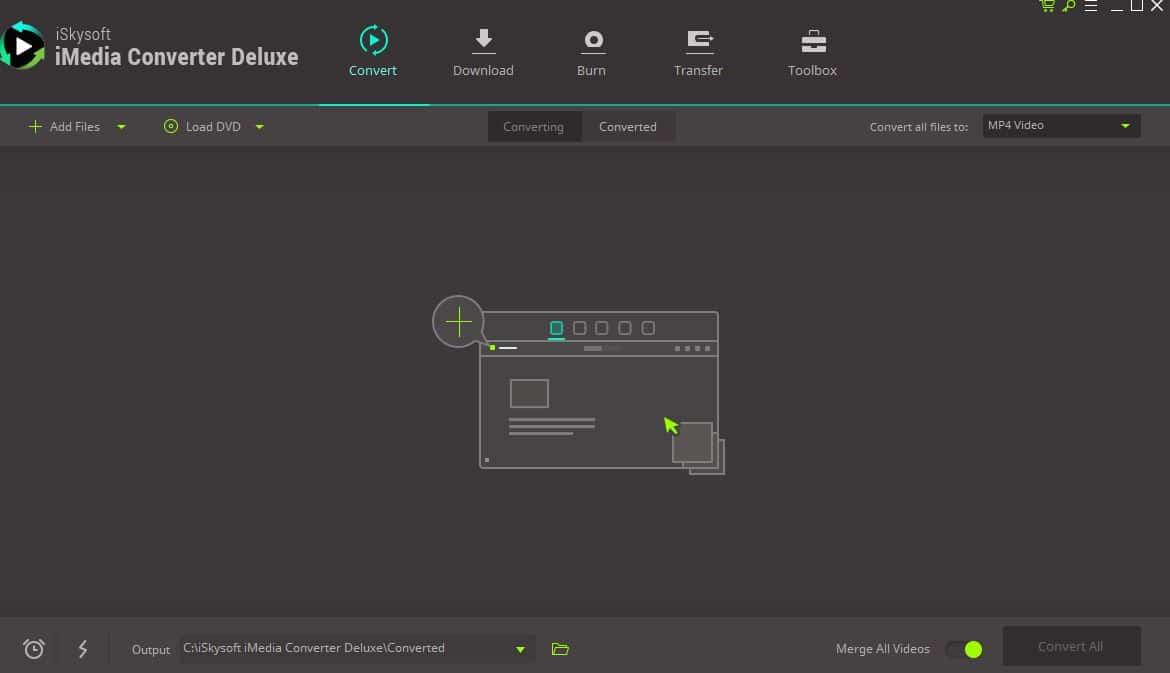Select the Transfer feature icon
Screen dimensions: 1170x673
click(698, 40)
